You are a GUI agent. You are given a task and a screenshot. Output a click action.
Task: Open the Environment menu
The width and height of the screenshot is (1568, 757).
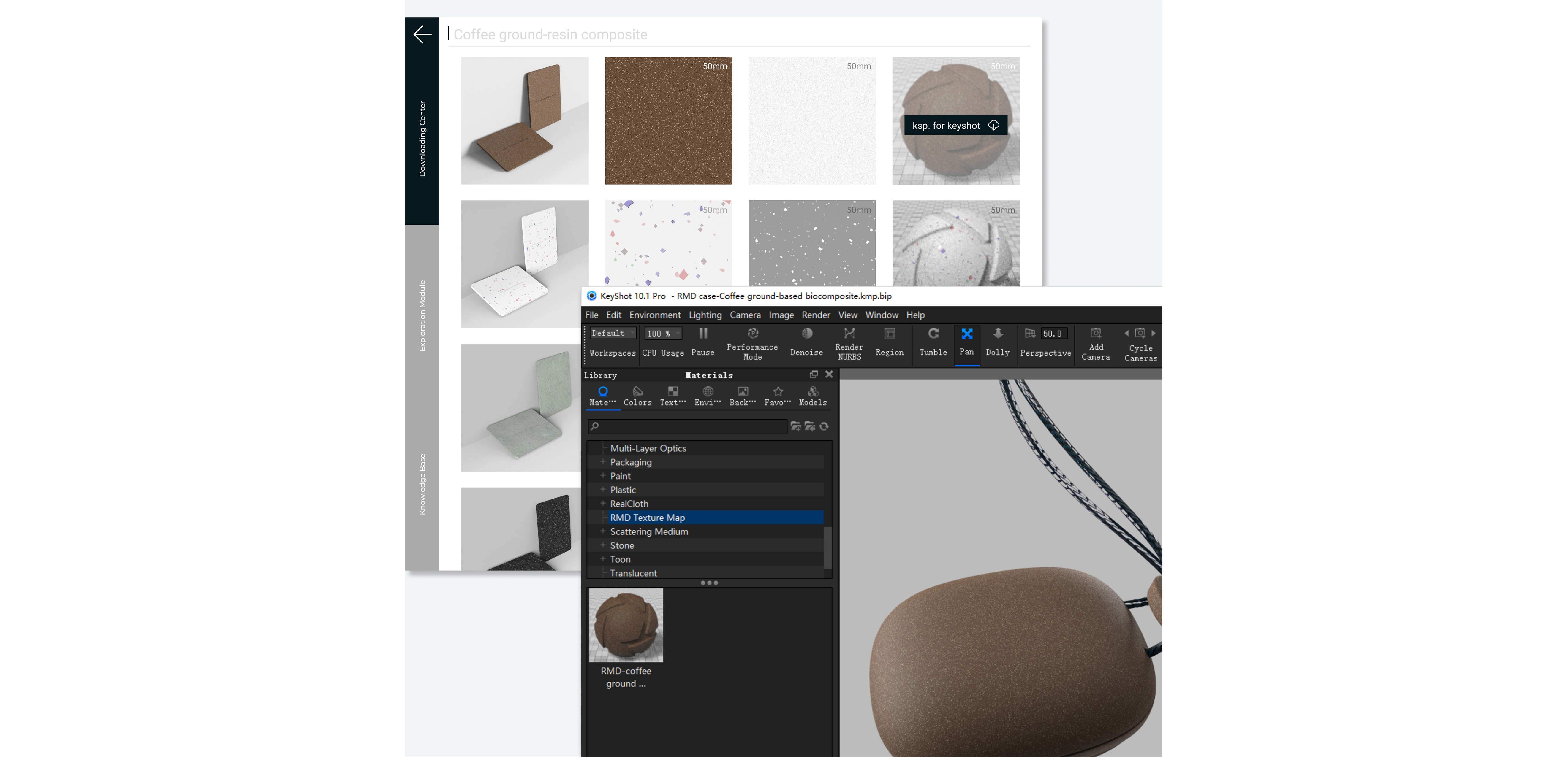655,315
